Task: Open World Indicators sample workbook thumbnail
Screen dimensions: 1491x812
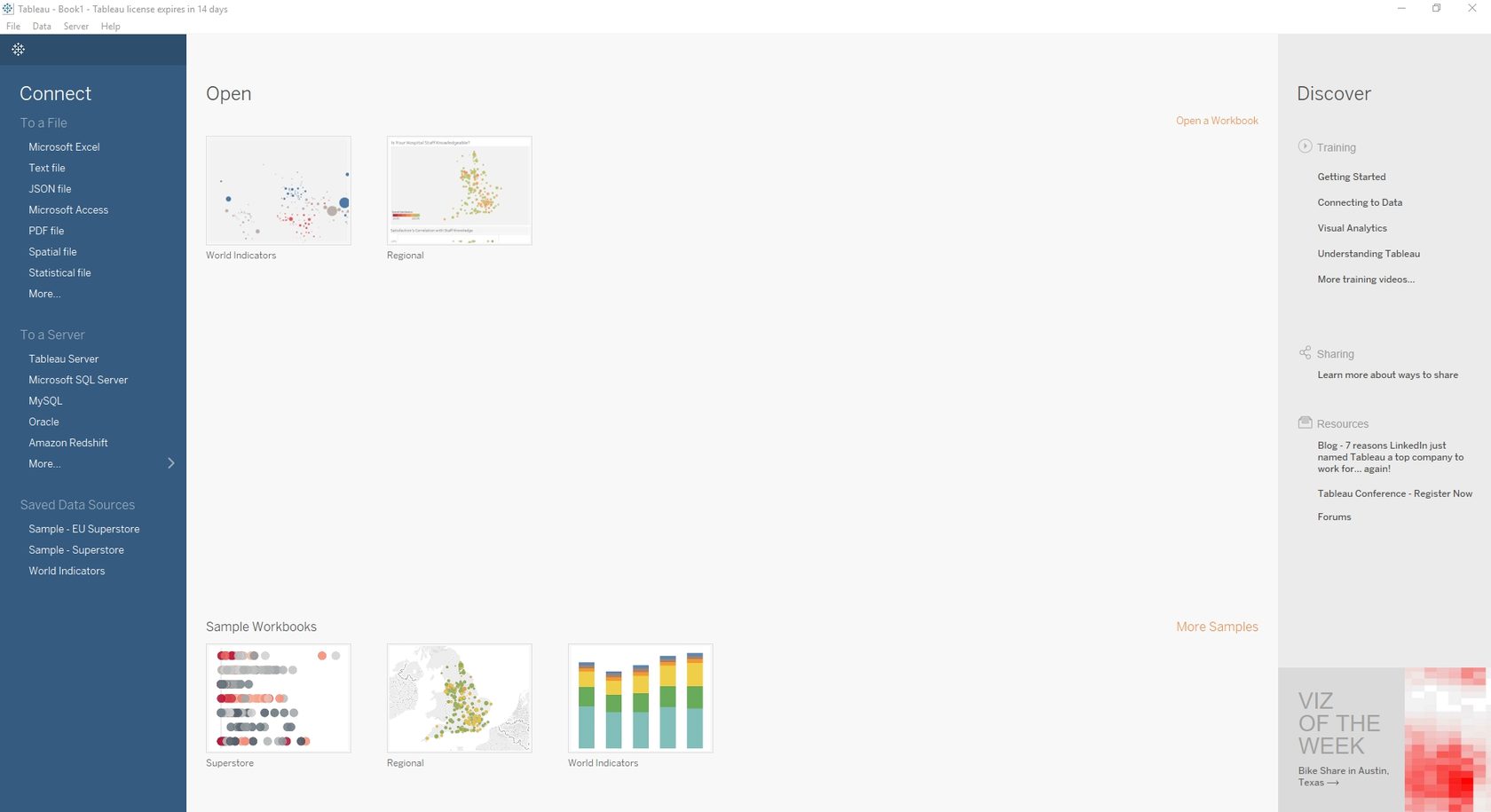Action: [x=641, y=698]
